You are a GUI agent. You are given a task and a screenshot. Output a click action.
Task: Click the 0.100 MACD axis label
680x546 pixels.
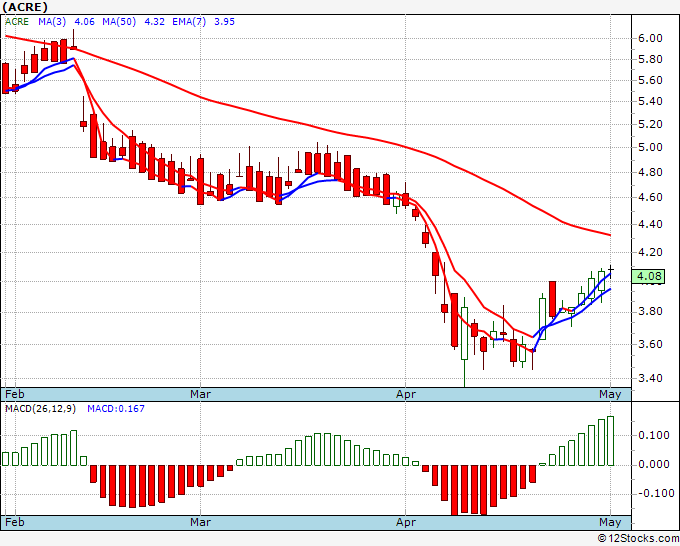(654, 435)
